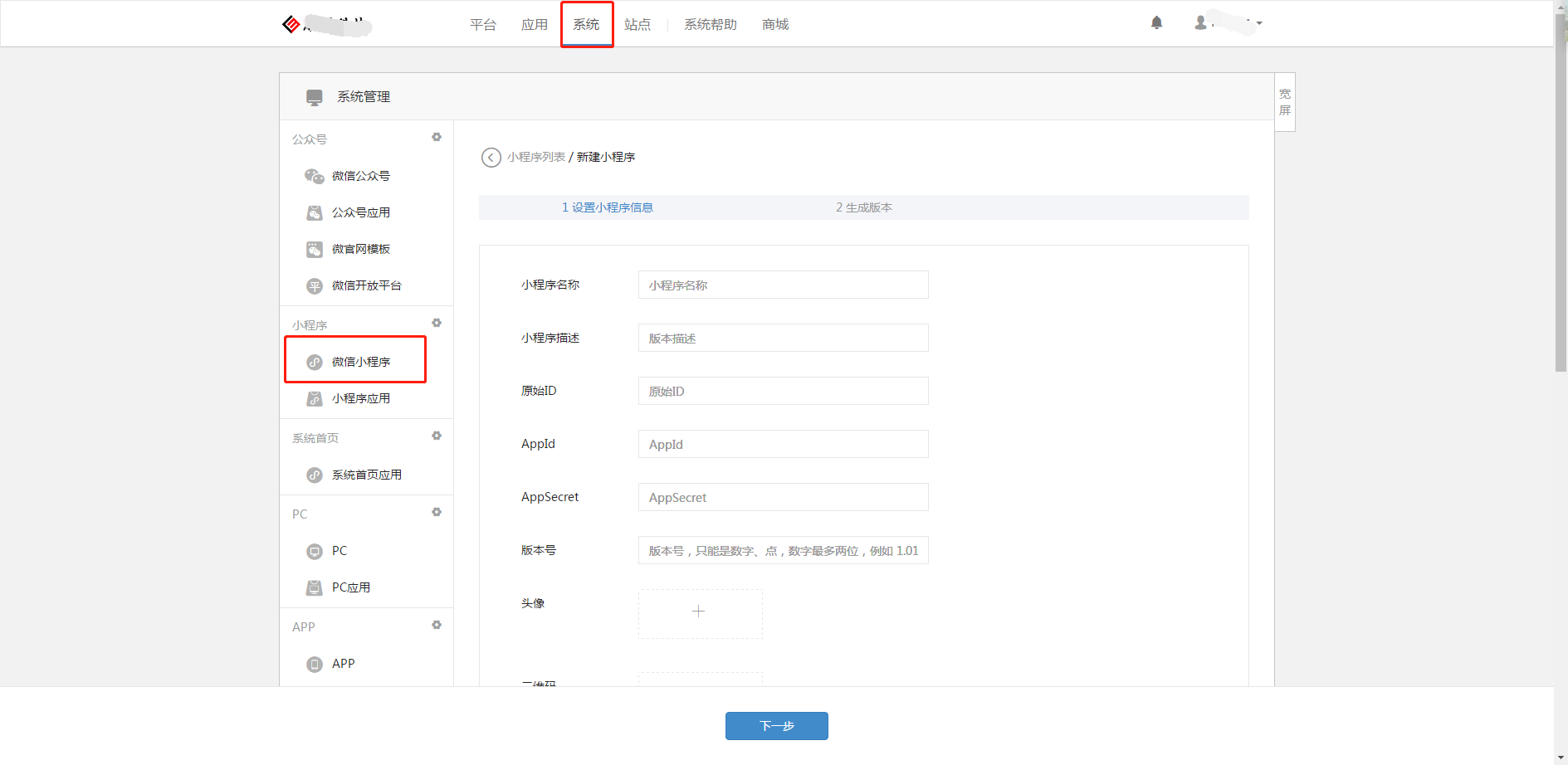Image resolution: width=1568 pixels, height=765 pixels.
Task: Open 系统首页应用 in sidebar
Action: [366, 475]
